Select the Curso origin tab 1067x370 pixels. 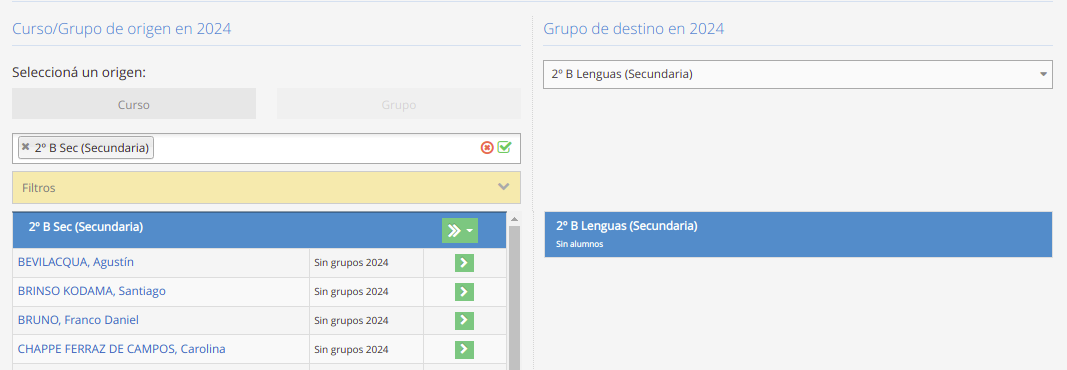click(134, 104)
